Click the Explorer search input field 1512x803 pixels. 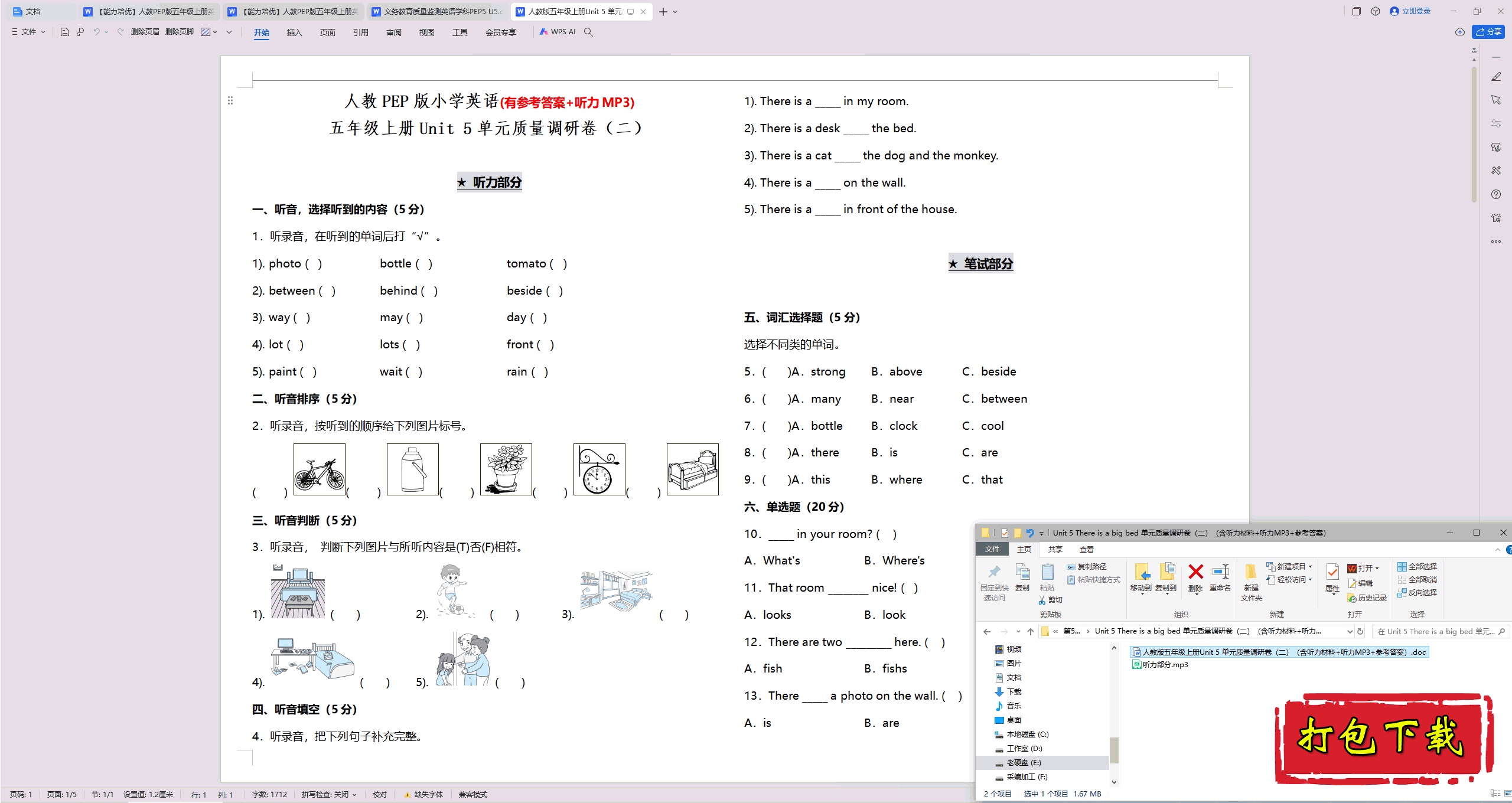pyautogui.click(x=1441, y=631)
